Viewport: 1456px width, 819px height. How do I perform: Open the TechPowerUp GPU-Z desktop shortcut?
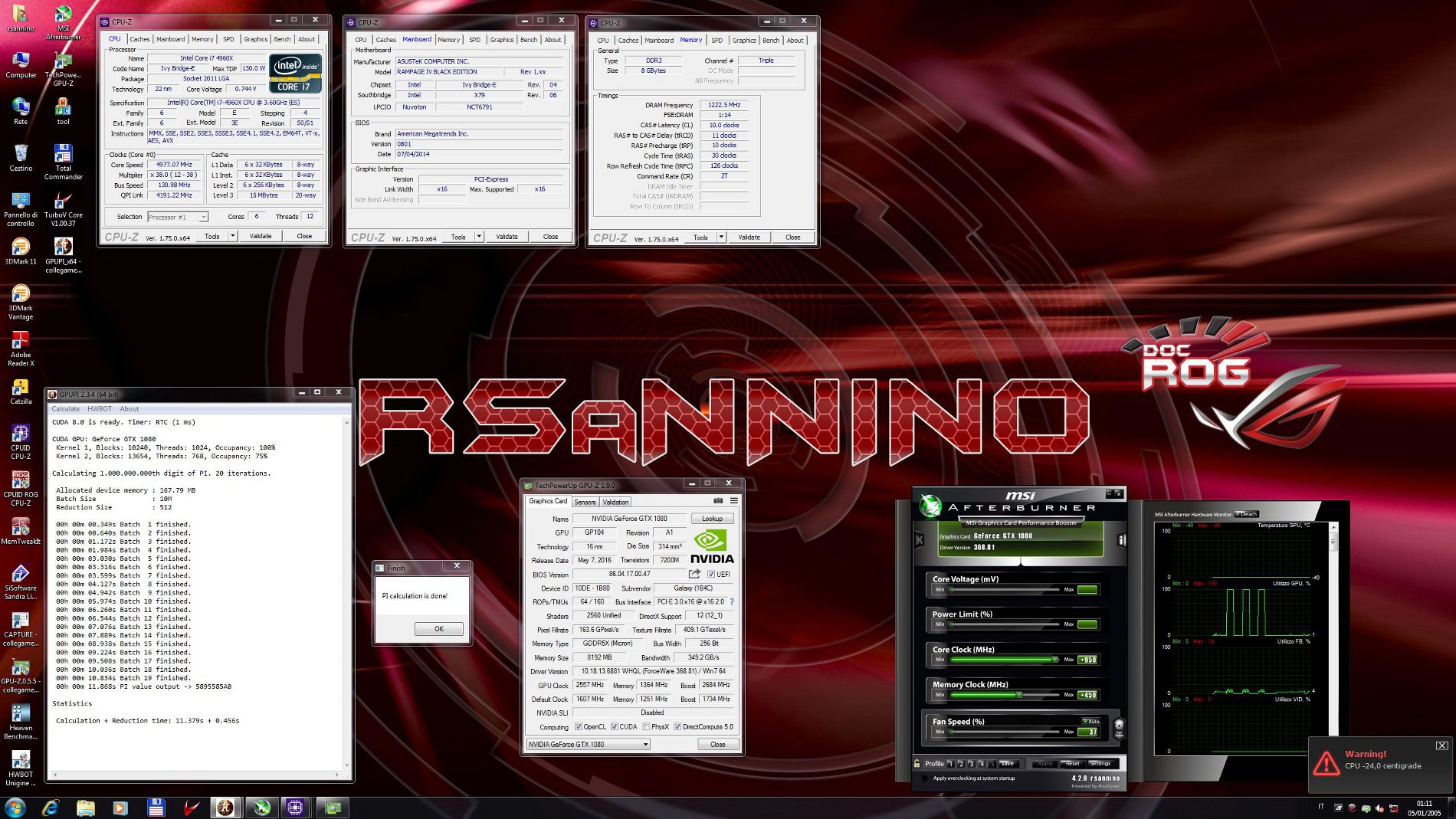point(63,69)
